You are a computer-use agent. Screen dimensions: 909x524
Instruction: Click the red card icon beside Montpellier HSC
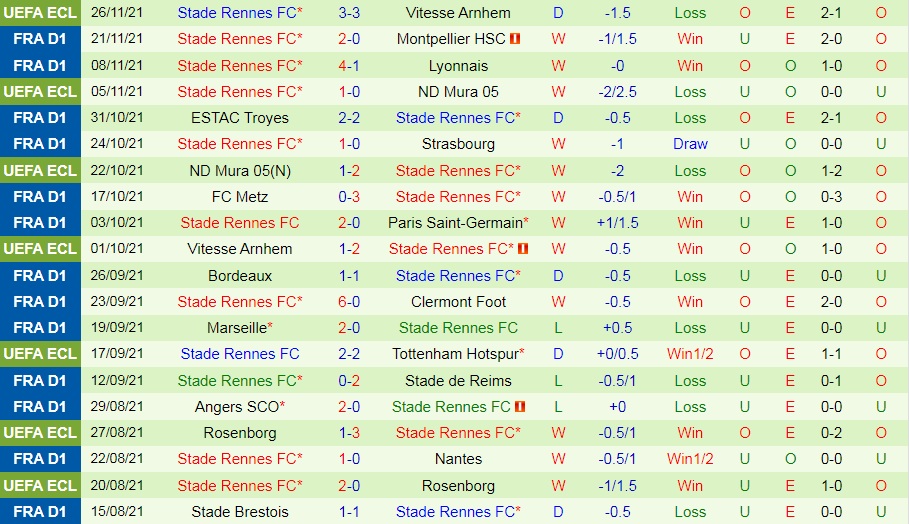click(x=516, y=39)
